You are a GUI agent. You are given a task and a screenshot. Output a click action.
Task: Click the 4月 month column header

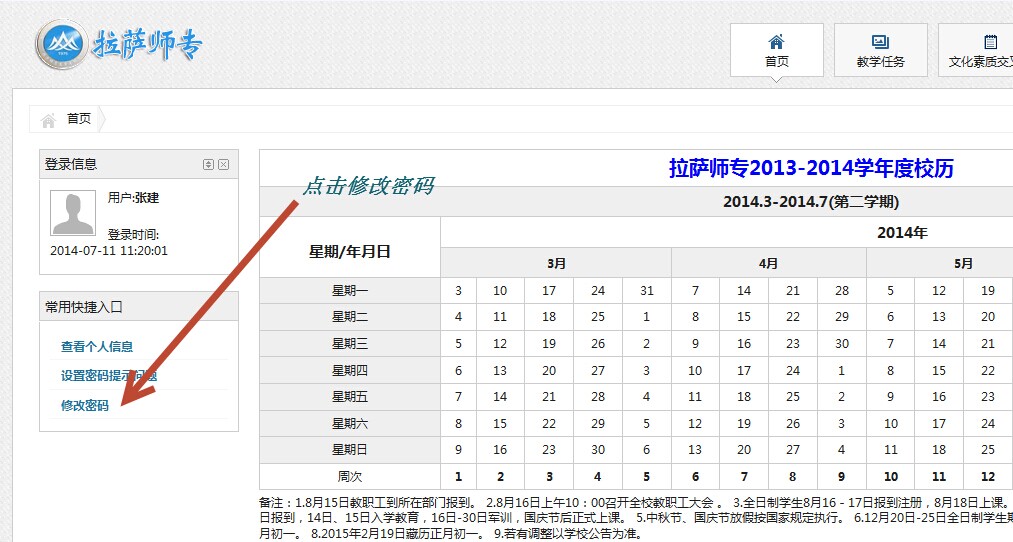point(768,264)
